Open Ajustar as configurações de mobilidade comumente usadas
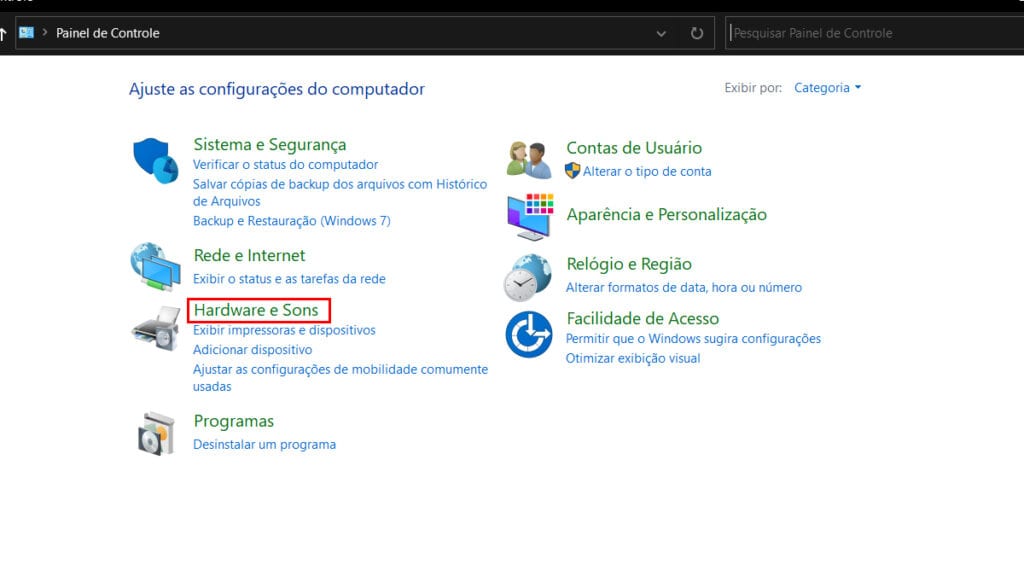This screenshot has height=576, width=1024. 340,377
